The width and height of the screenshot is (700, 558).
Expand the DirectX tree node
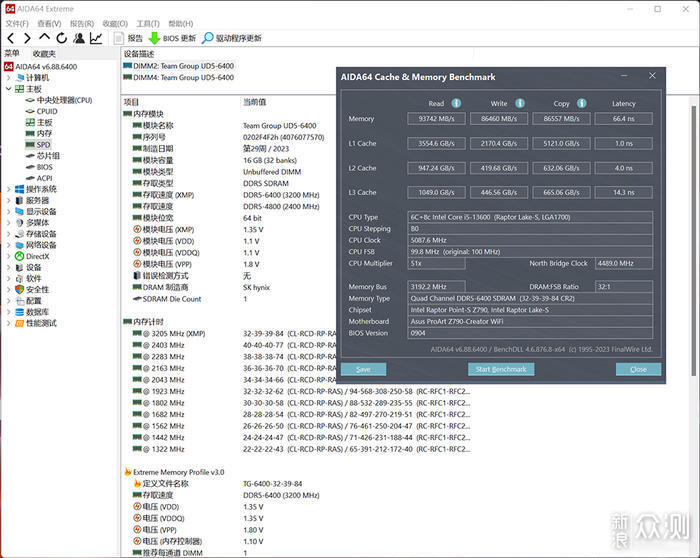coord(8,256)
